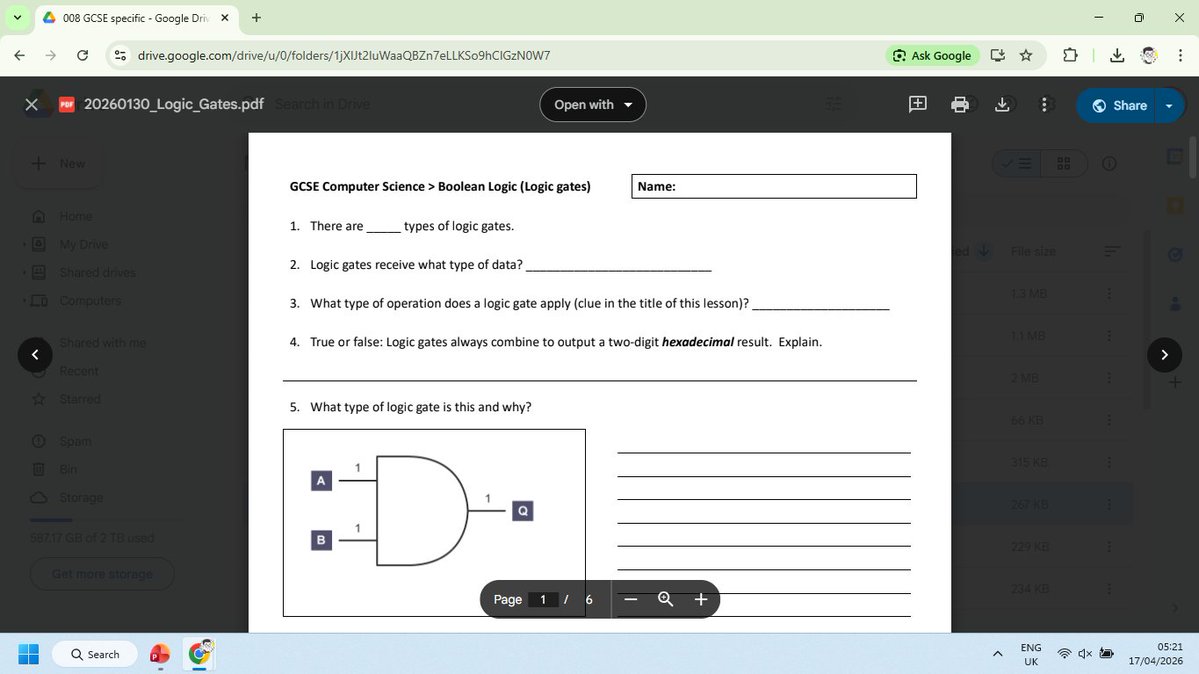Click the magnifier zoom reset icon
Viewport: 1199px width, 674px height.
click(x=665, y=599)
